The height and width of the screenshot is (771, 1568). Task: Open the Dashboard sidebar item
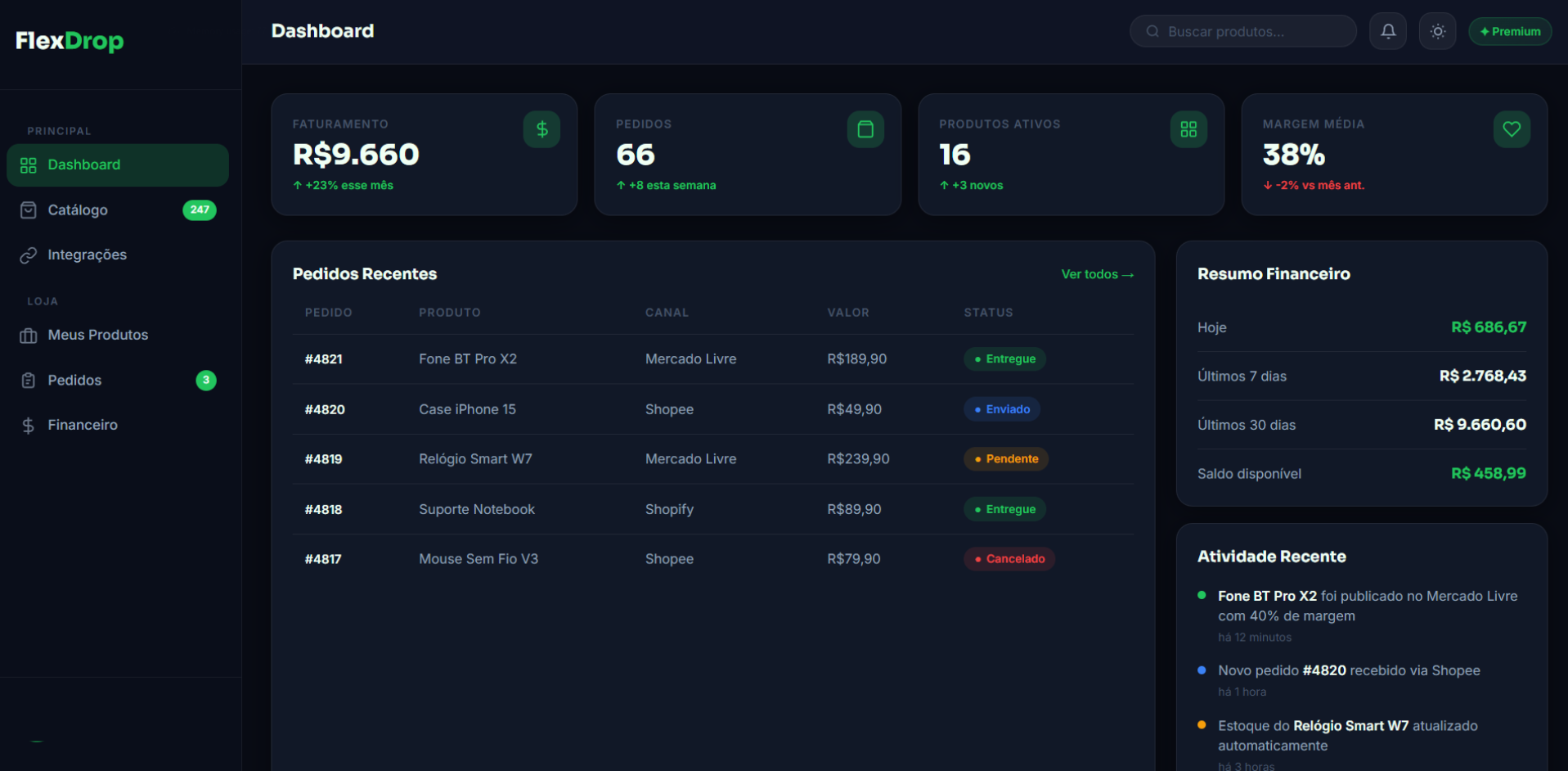pos(84,165)
